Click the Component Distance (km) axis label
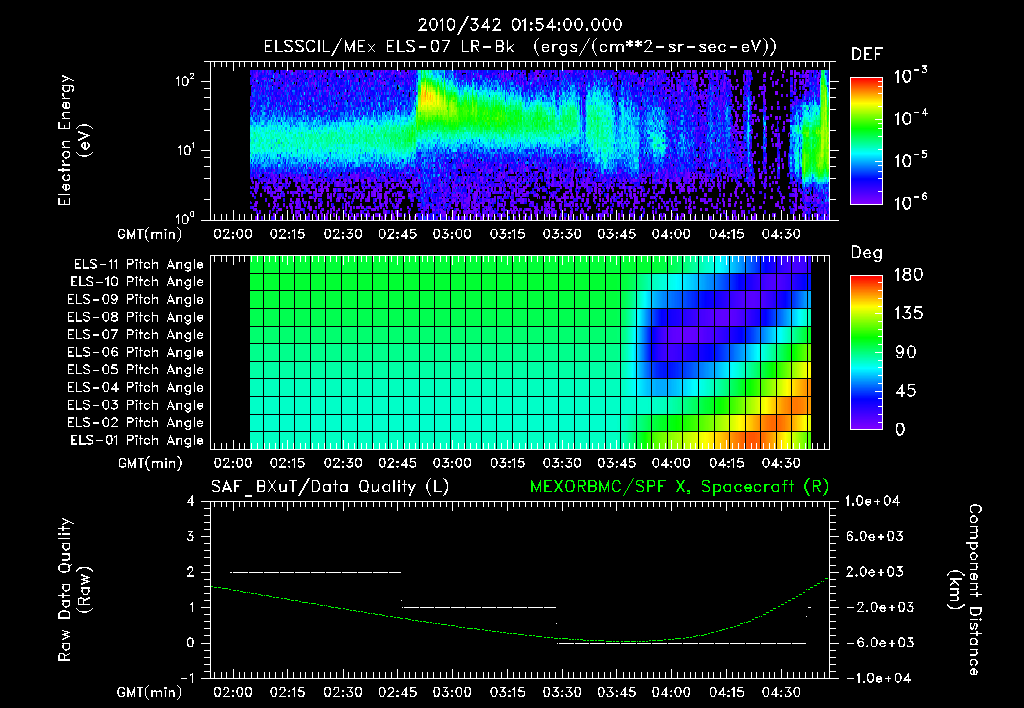The image size is (1024, 708). click(x=965, y=590)
